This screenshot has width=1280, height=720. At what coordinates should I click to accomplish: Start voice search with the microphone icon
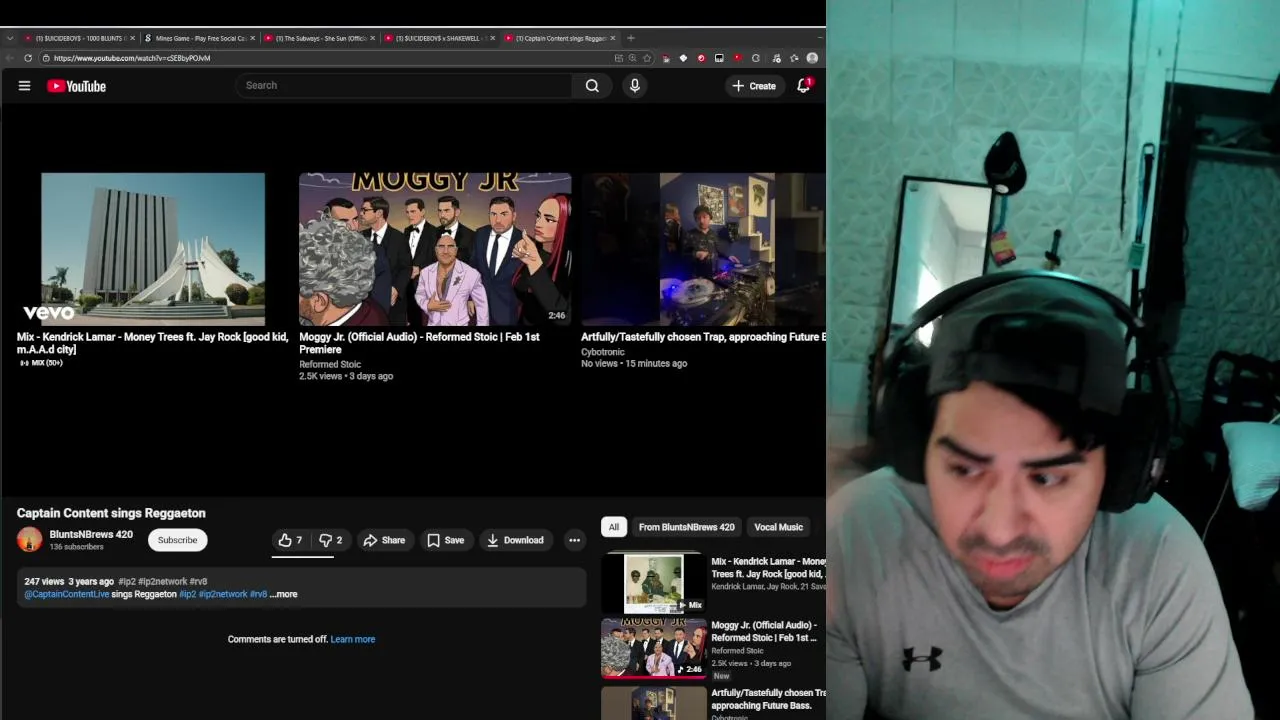click(x=634, y=86)
